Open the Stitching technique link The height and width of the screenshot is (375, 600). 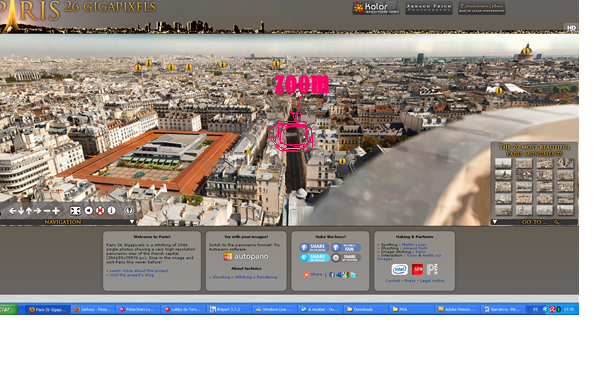[243, 277]
